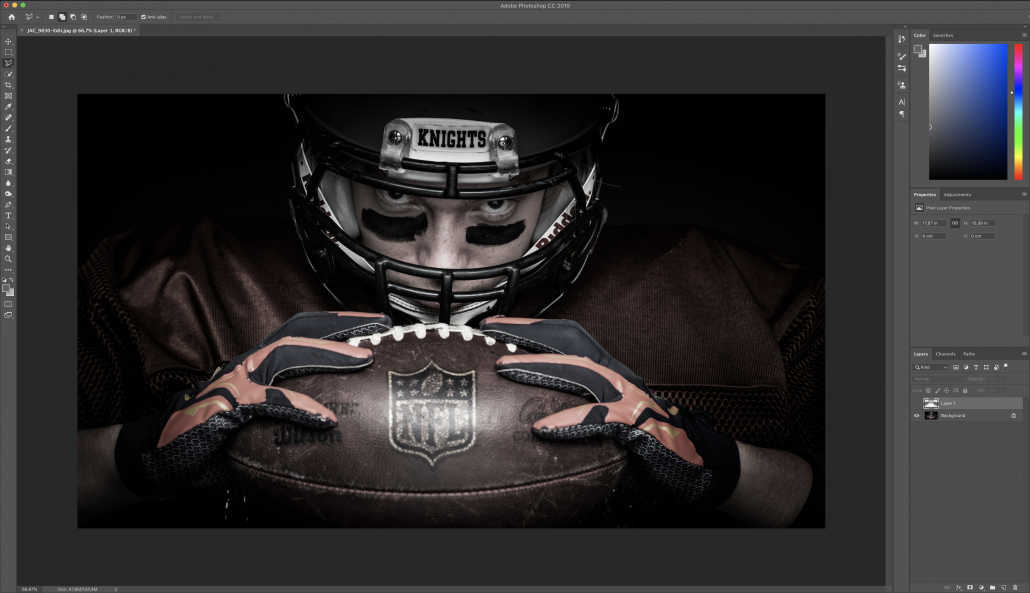Select the Pen tool

click(9, 205)
